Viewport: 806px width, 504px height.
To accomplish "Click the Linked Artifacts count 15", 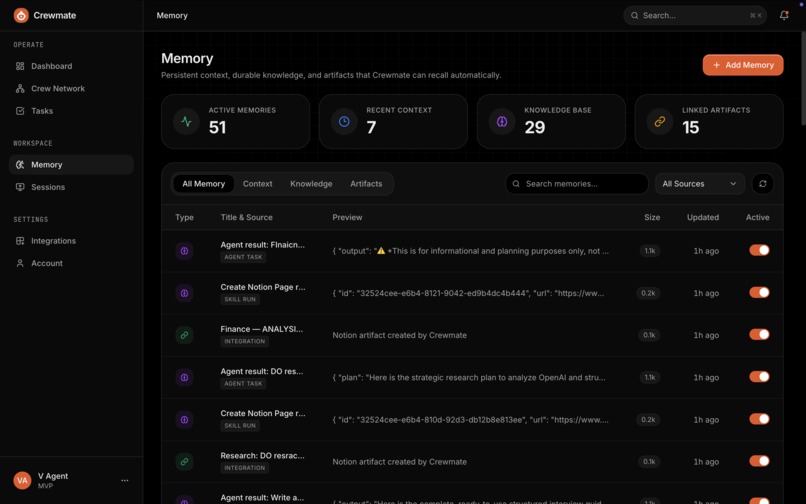I will [690, 128].
